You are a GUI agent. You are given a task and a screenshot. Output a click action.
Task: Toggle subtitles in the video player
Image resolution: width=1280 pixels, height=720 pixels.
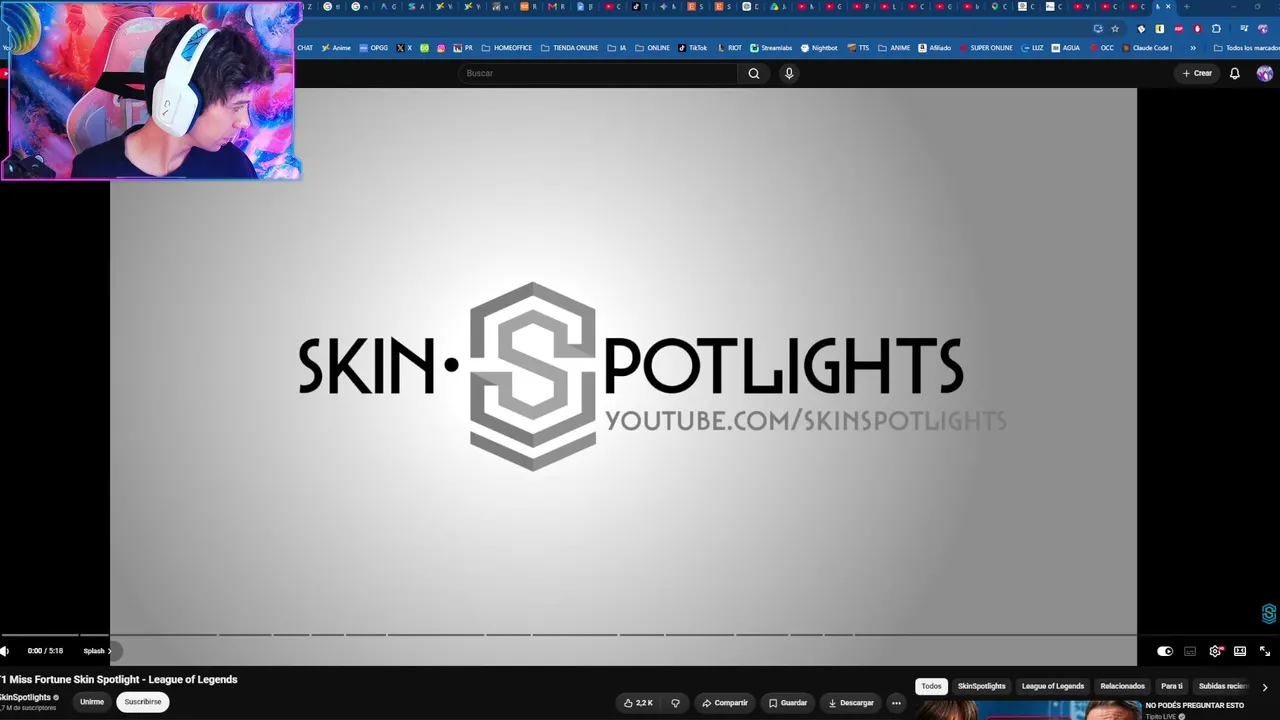[x=1190, y=651]
